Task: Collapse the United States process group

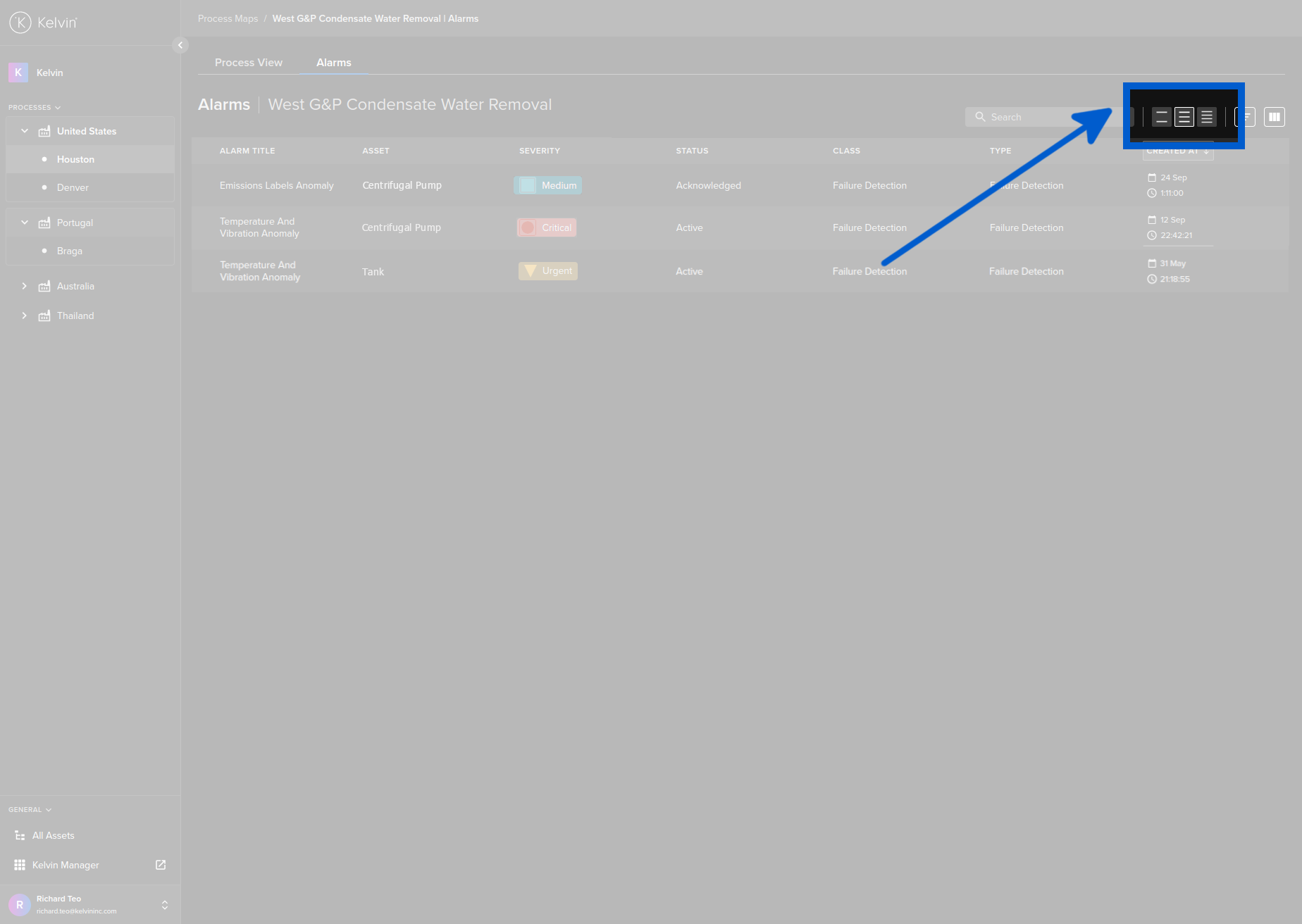Action: 25,131
